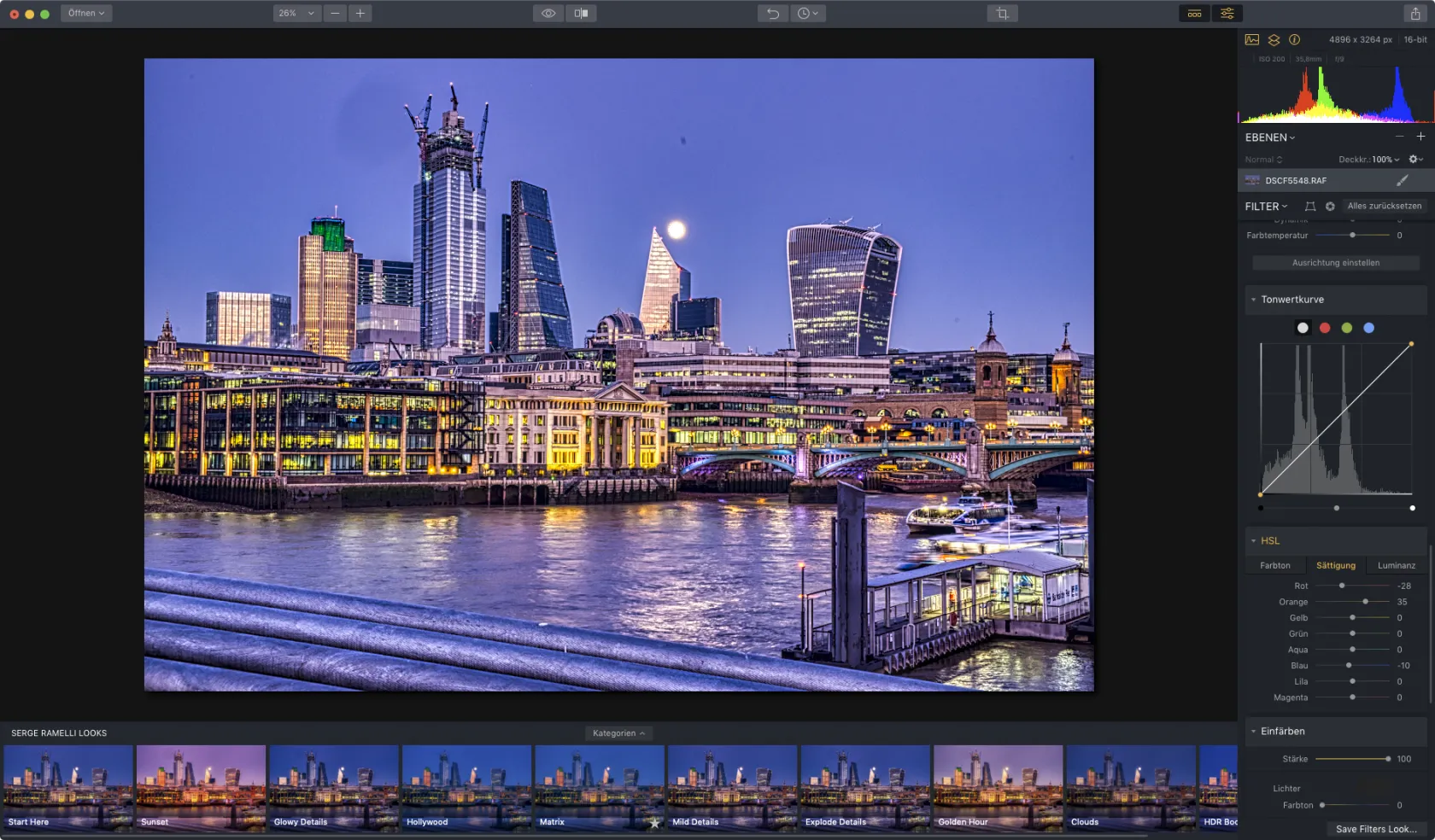Apply the Golden Hour look thumbnail

pos(998,787)
